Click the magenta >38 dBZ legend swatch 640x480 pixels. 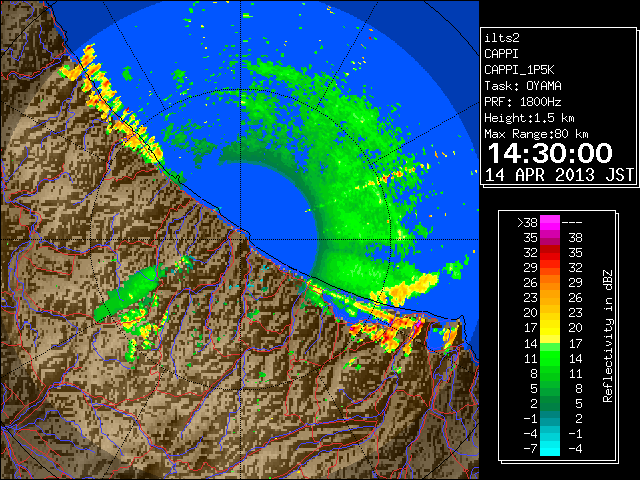(550, 222)
